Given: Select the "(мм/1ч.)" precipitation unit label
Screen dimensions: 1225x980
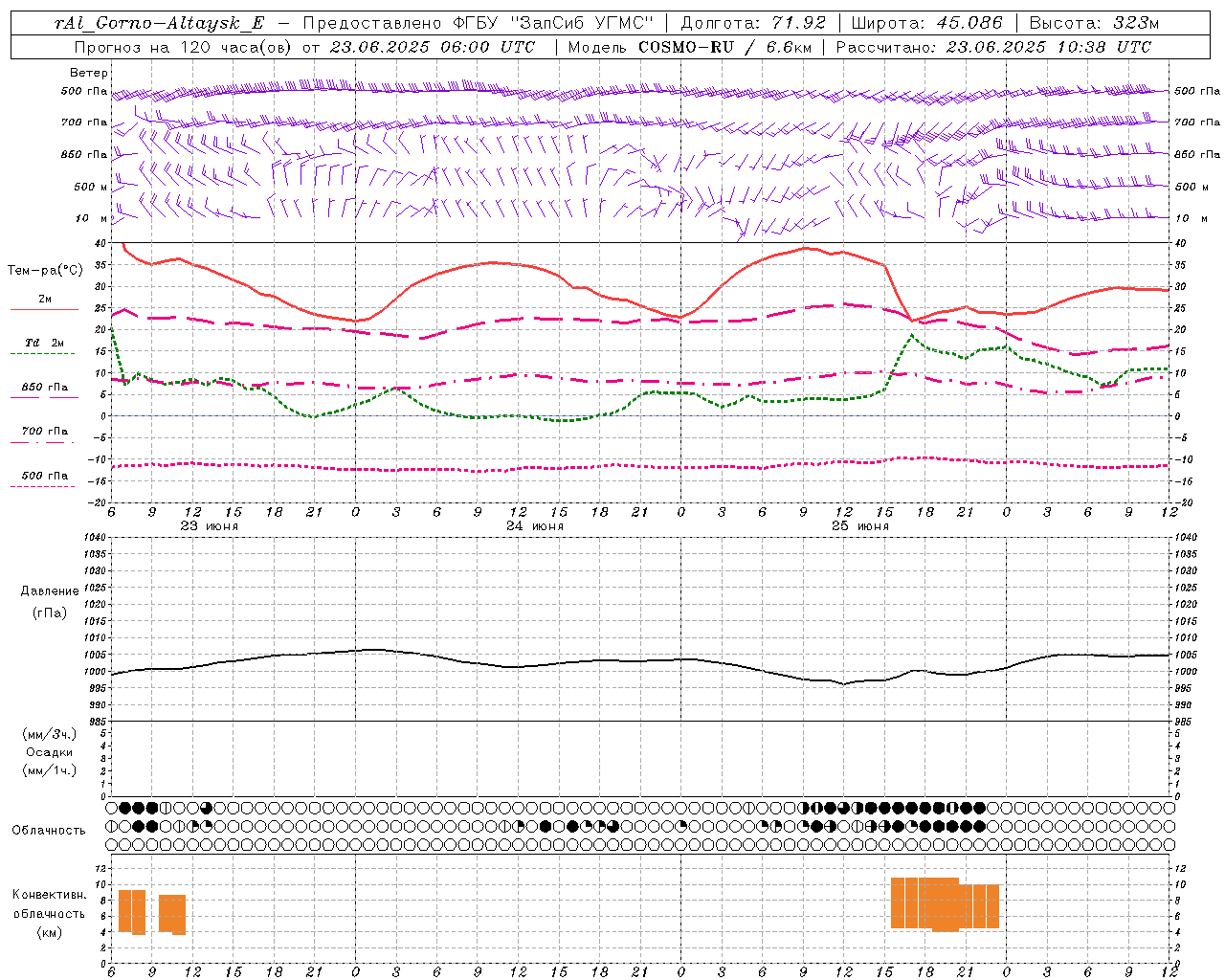Looking at the screenshot, I should click(49, 770).
